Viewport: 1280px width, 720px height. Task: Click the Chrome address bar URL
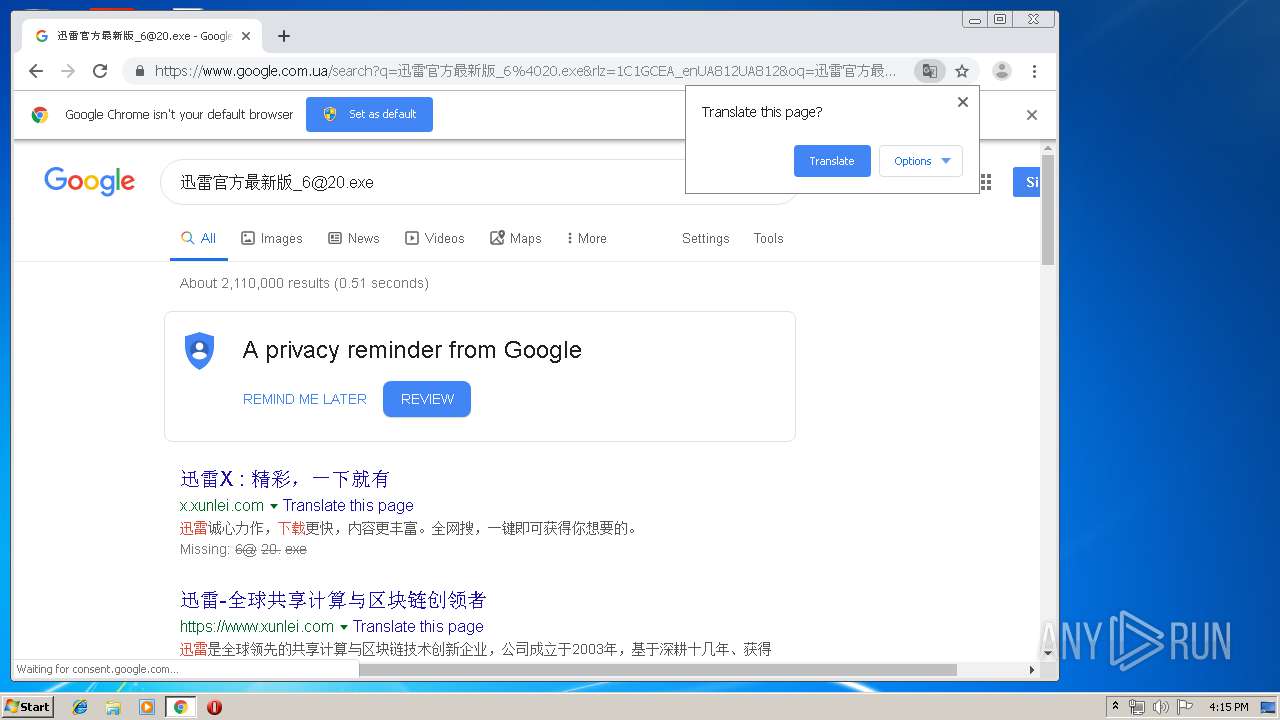[525, 71]
